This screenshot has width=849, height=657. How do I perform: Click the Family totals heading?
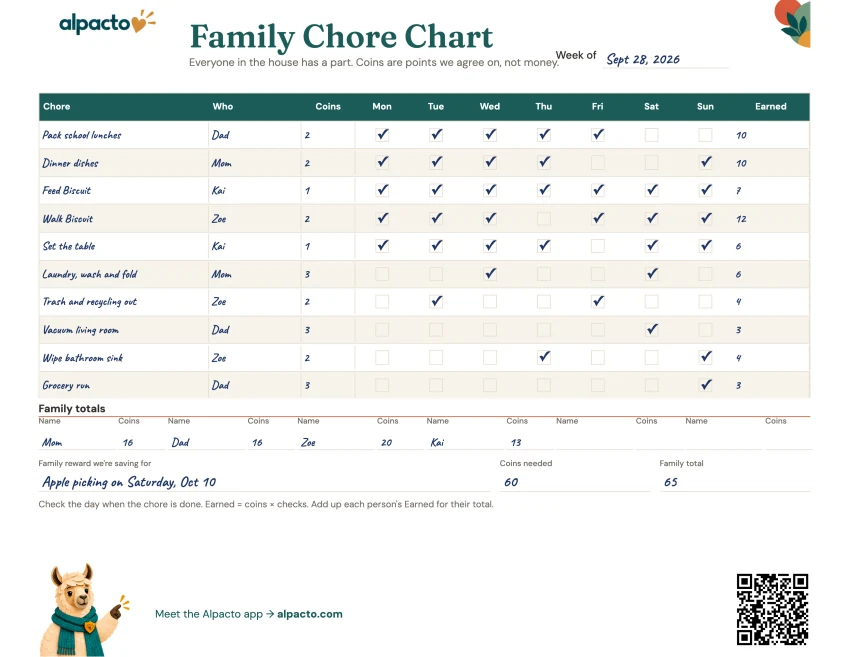click(x=72, y=409)
